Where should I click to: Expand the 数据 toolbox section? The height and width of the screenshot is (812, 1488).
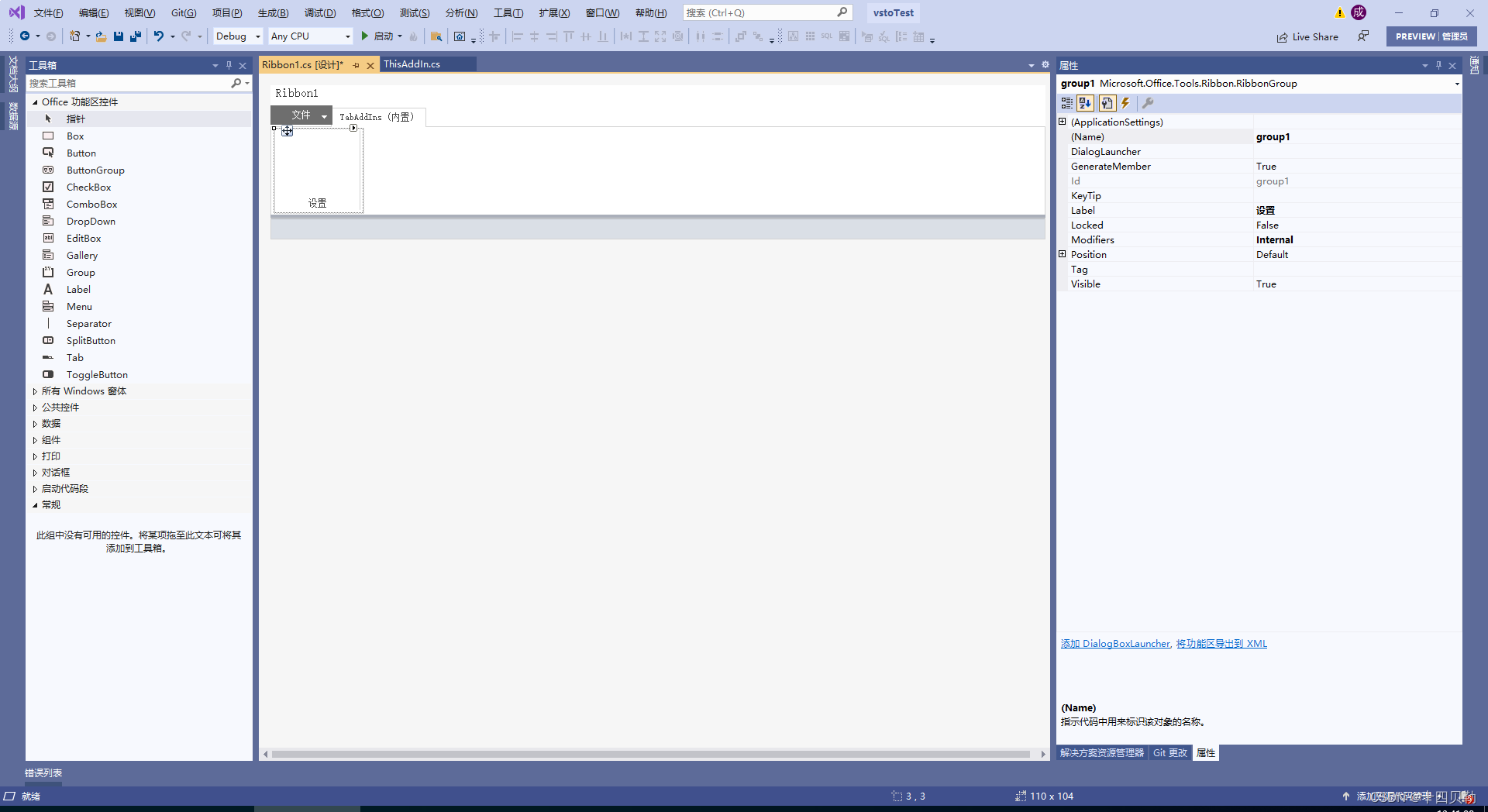point(35,424)
